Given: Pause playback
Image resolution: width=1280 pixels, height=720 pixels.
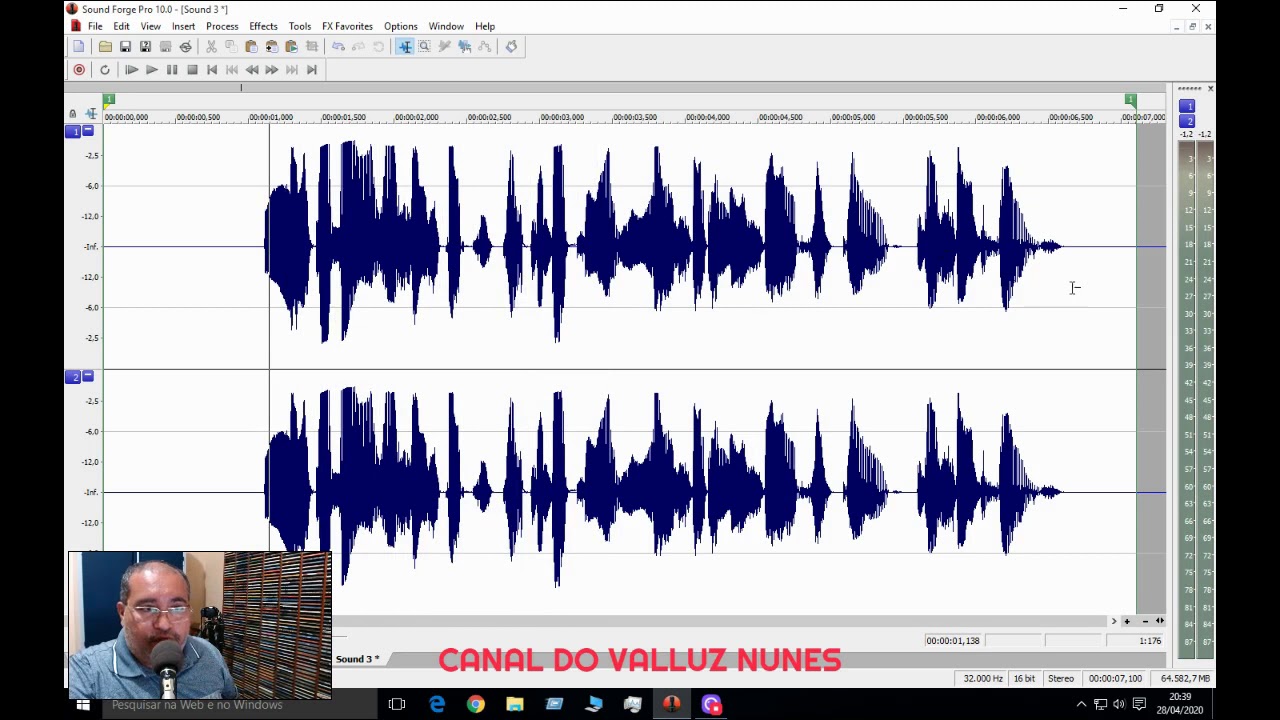Looking at the screenshot, I should [x=171, y=70].
